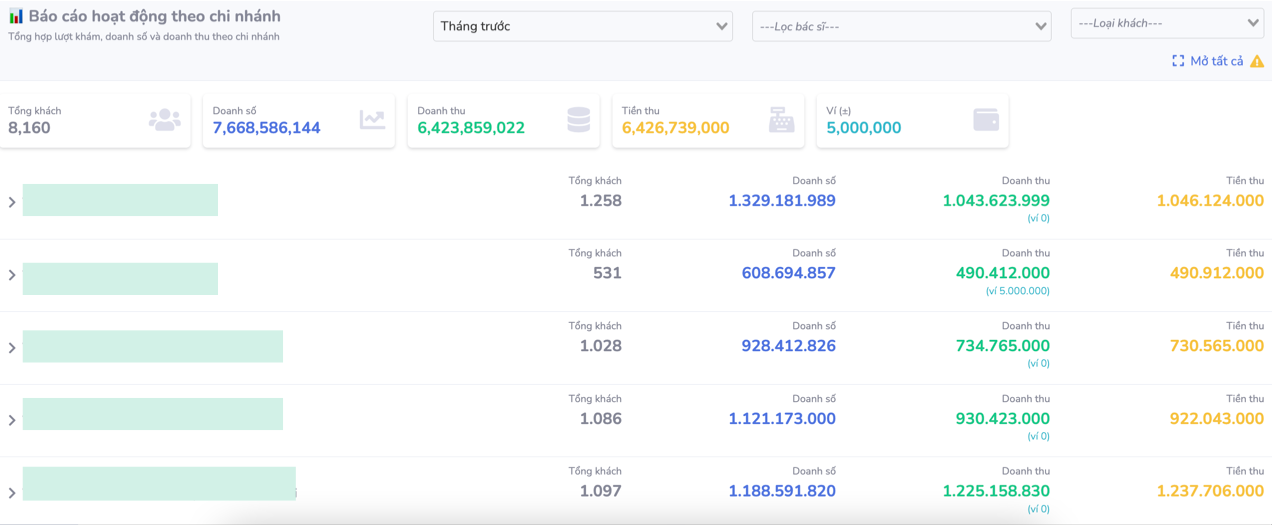Click the 7,668,586,144 Doanh số total

click(266, 128)
